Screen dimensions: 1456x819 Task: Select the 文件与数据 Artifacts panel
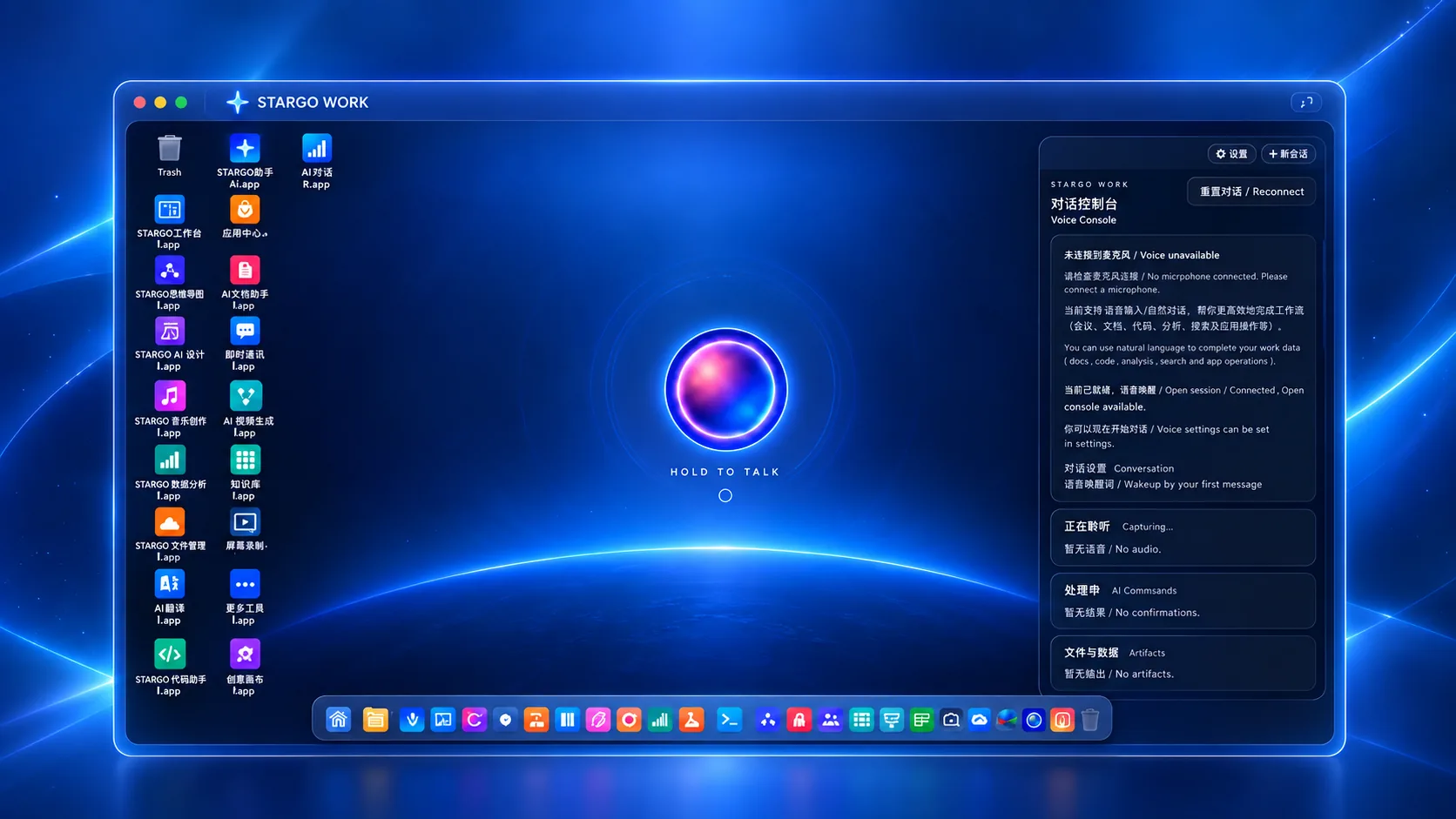click(x=1183, y=663)
